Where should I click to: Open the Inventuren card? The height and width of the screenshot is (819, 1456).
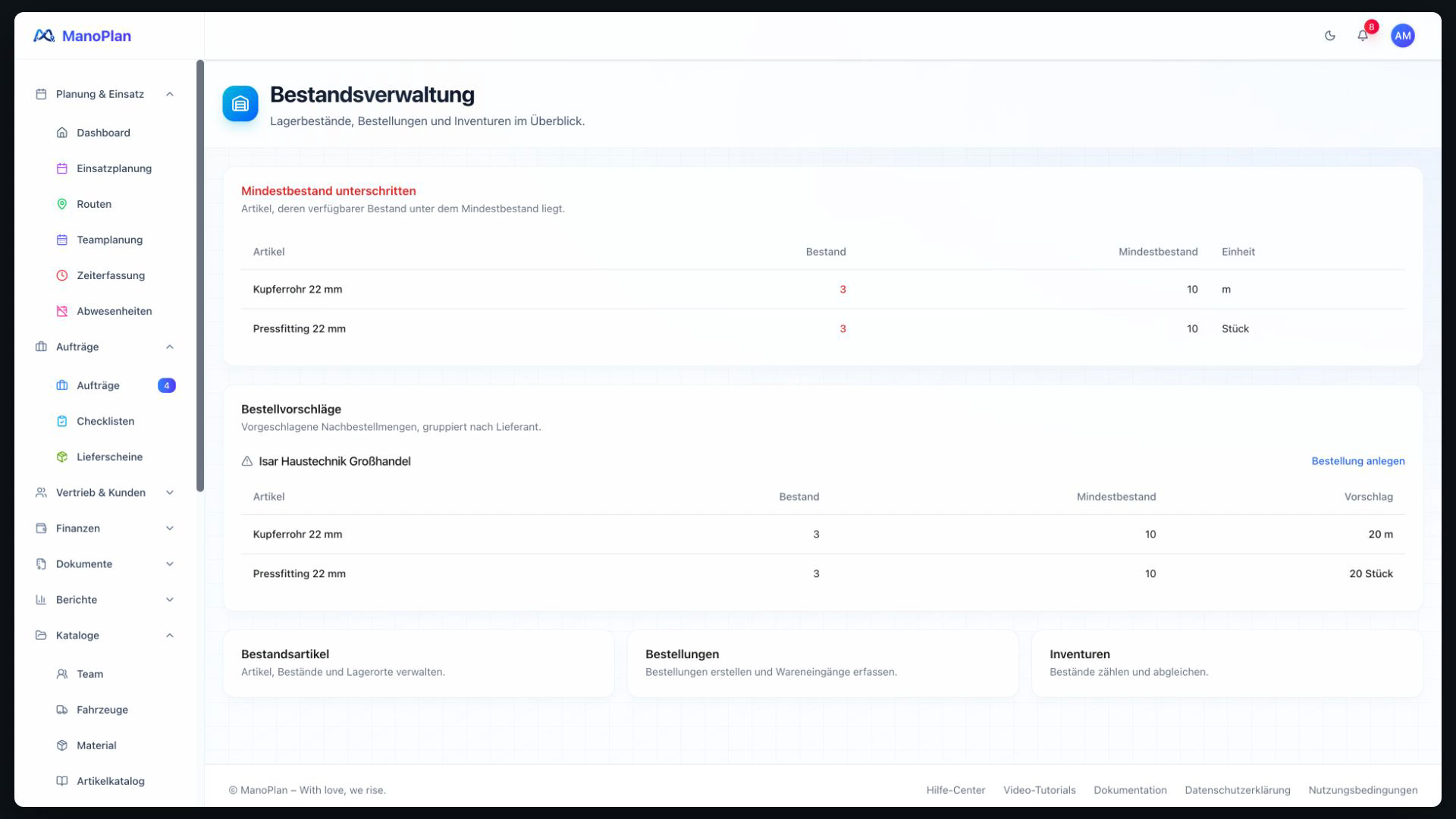(x=1227, y=664)
